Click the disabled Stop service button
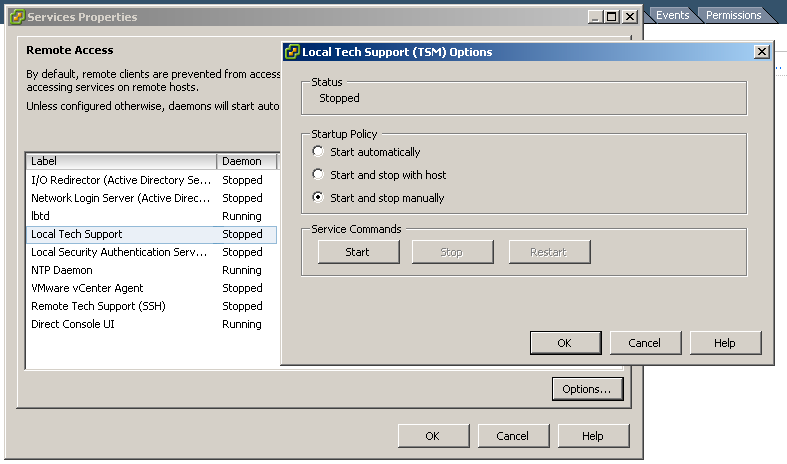Image resolution: width=787 pixels, height=464 pixels. (x=452, y=252)
